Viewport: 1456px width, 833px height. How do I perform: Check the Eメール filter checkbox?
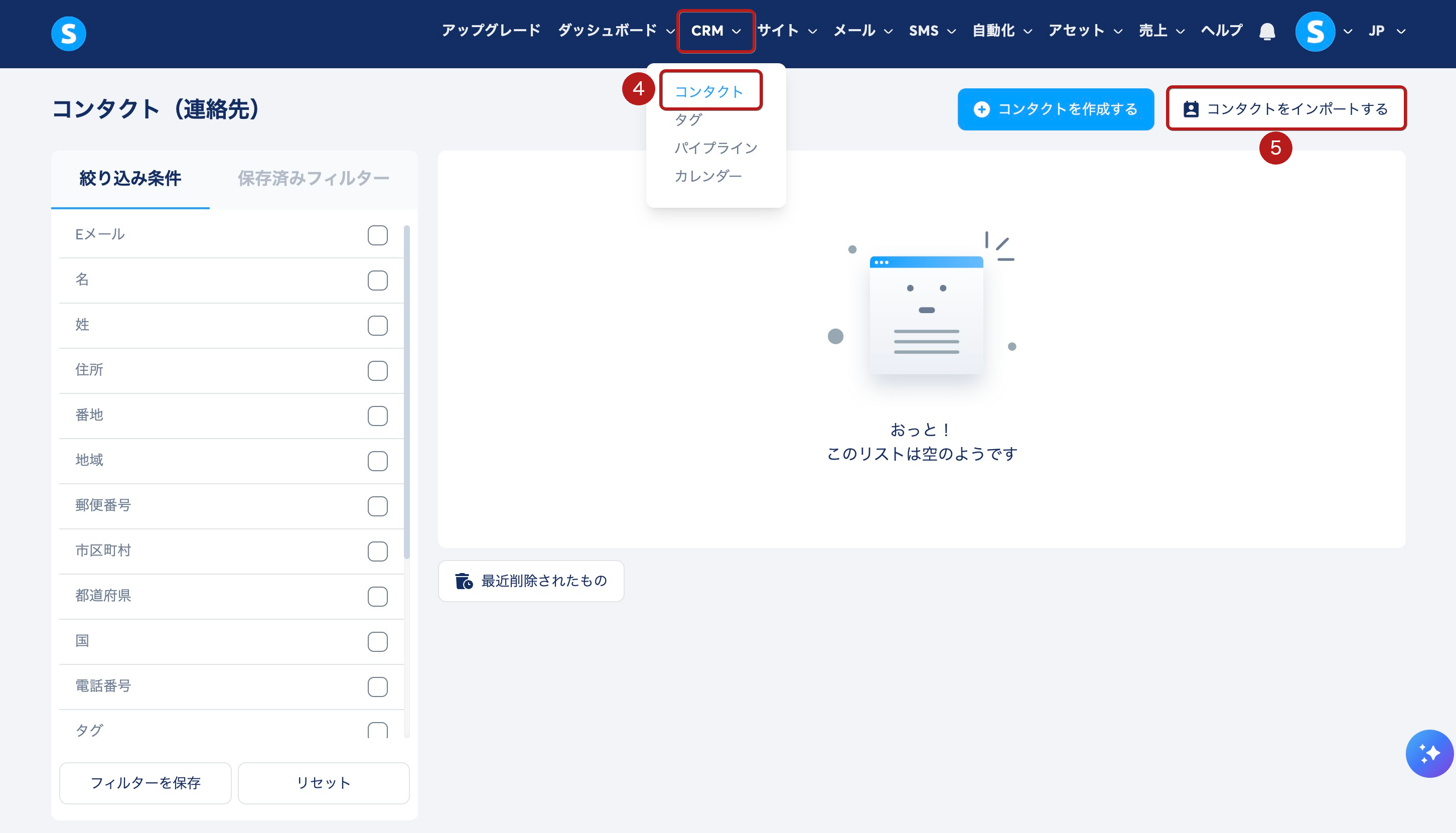pyautogui.click(x=377, y=235)
